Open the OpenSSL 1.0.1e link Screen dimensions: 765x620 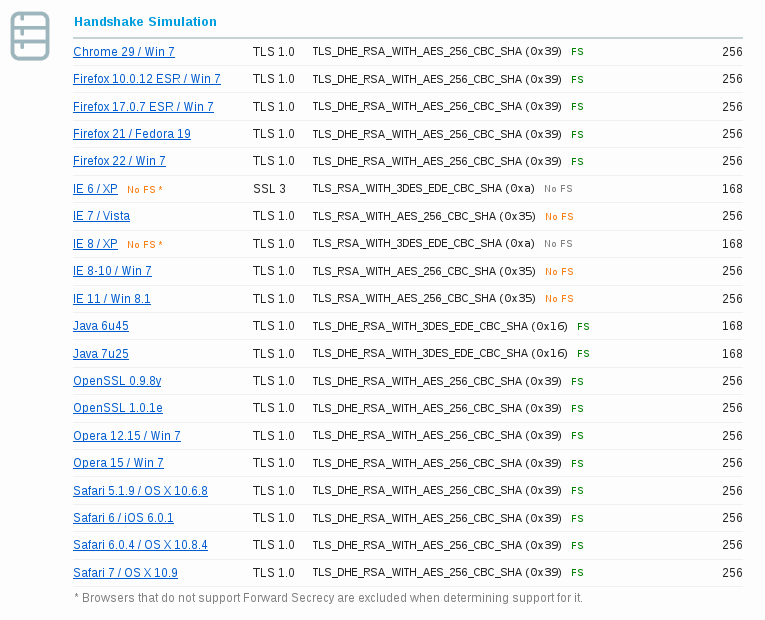(x=118, y=408)
